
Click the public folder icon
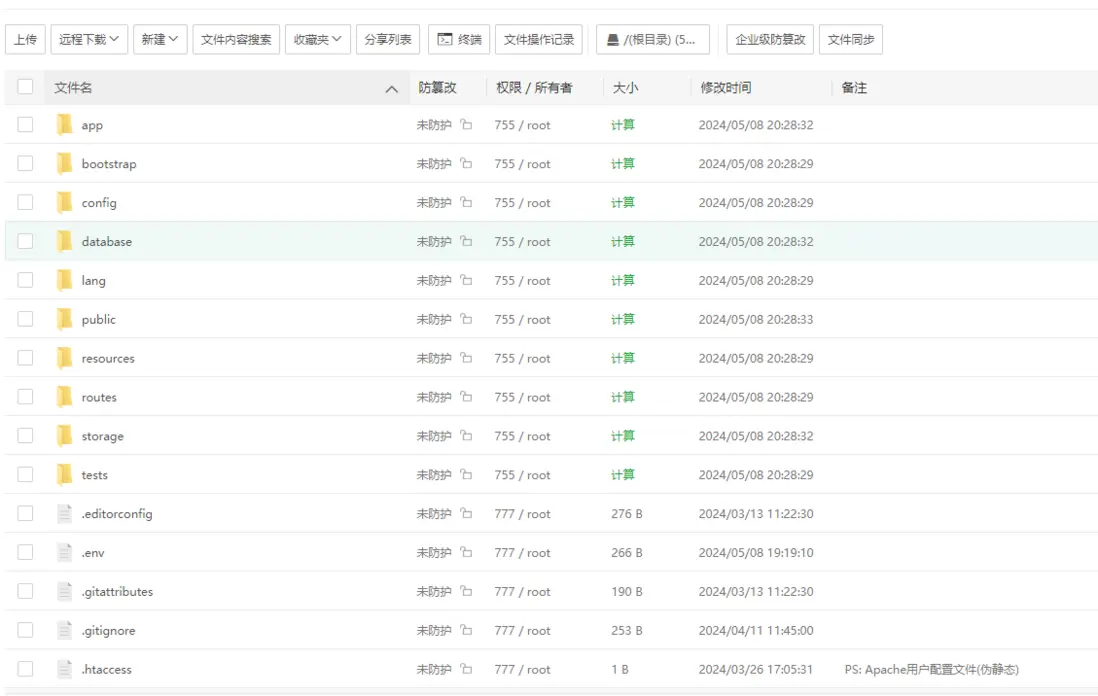click(65, 320)
